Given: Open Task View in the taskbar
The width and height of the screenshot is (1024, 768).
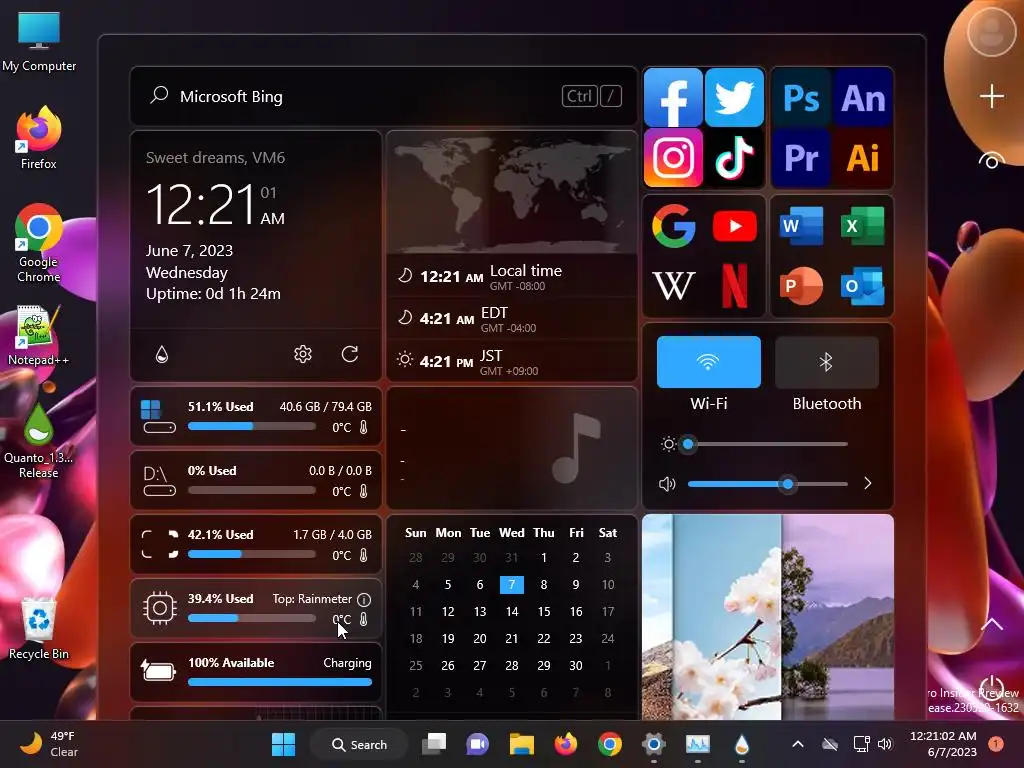Looking at the screenshot, I should click(x=434, y=744).
